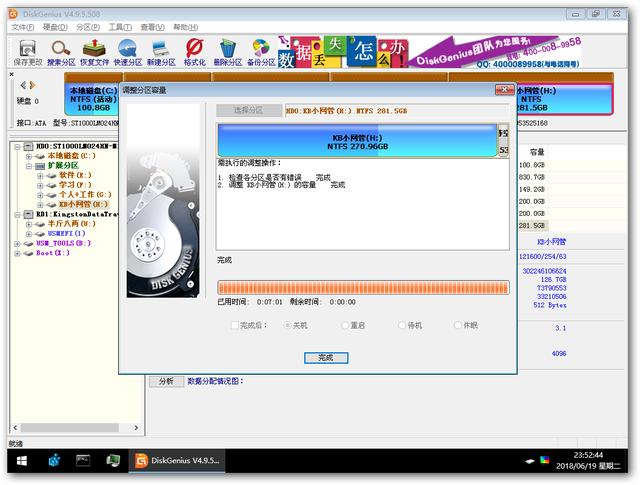
Task: Open 备份分区 (Backup Partition) from the toolbar
Action: pos(260,52)
